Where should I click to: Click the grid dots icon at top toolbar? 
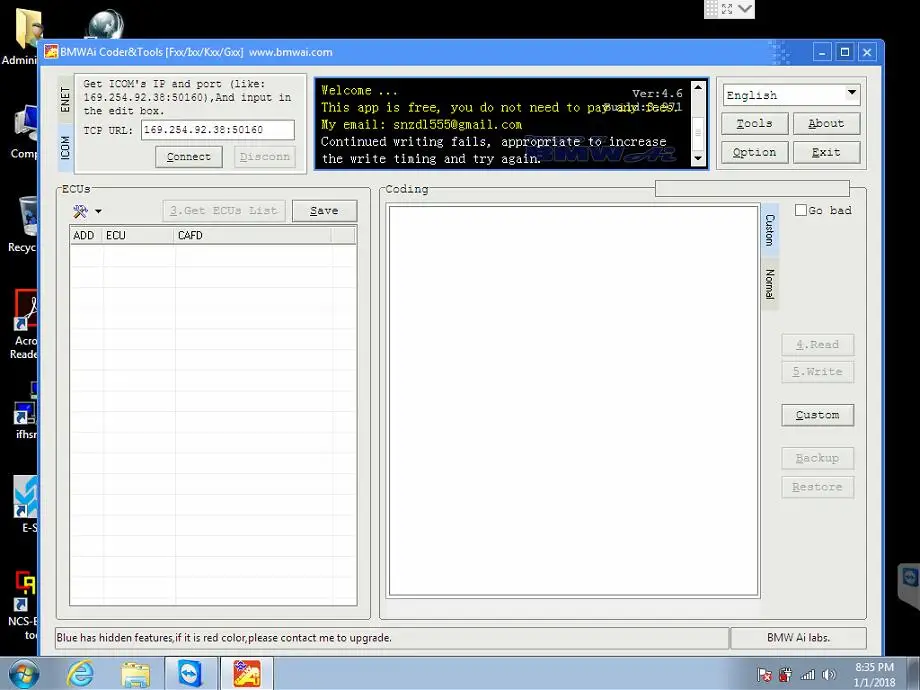[x=711, y=9]
